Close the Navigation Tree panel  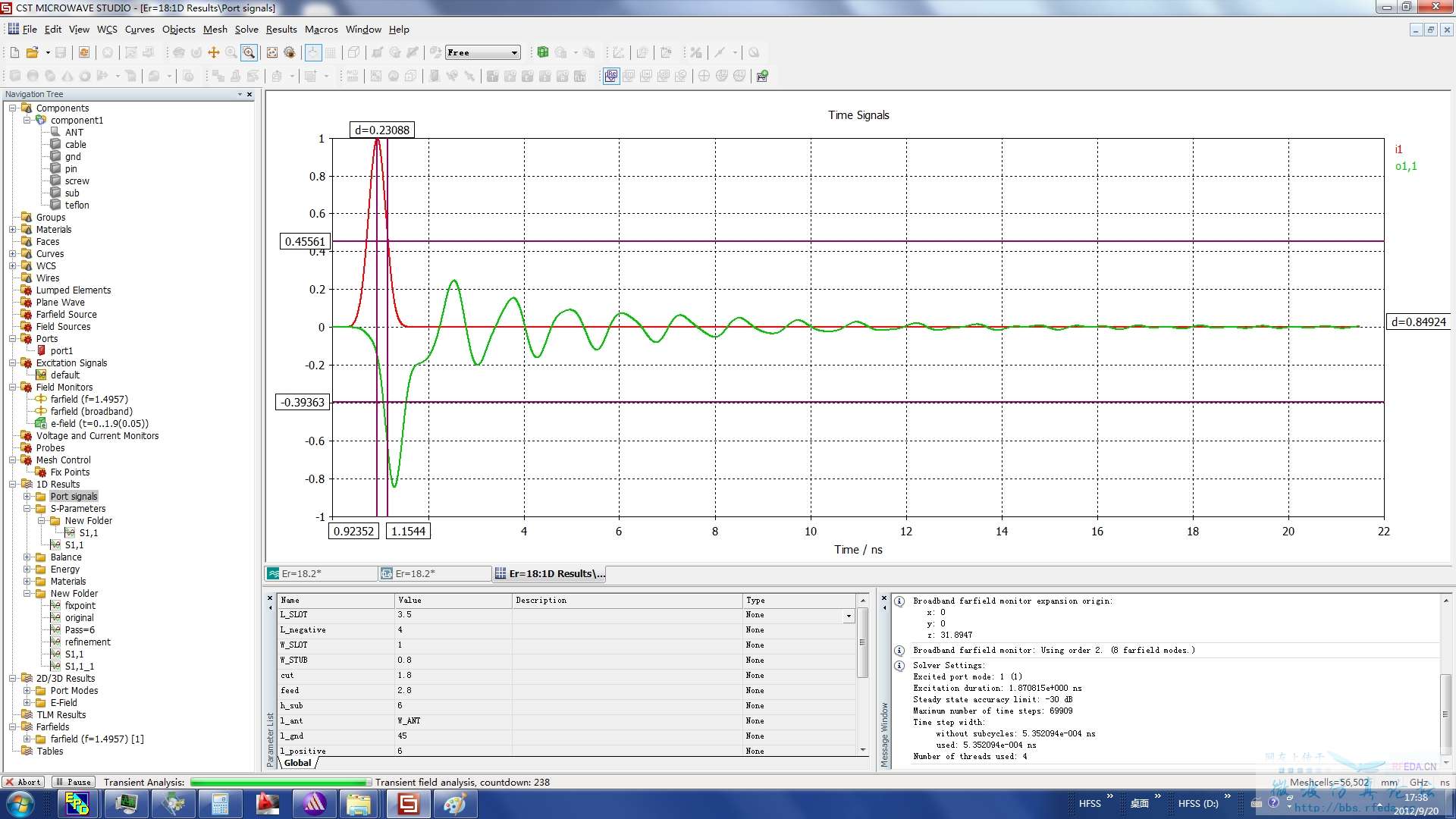(249, 95)
